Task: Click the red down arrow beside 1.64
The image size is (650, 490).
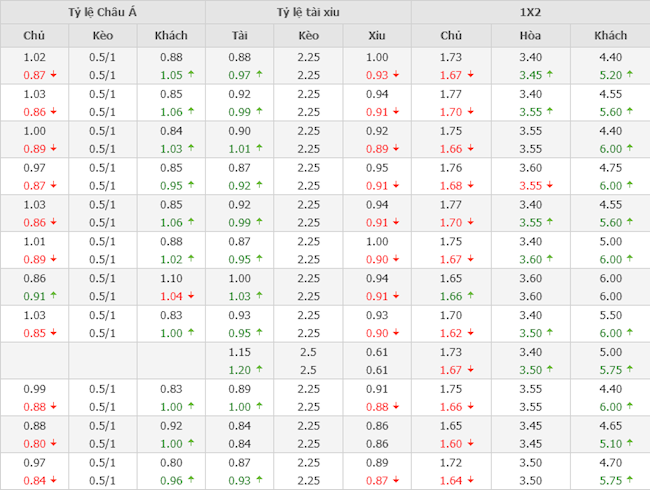Action: coord(470,480)
